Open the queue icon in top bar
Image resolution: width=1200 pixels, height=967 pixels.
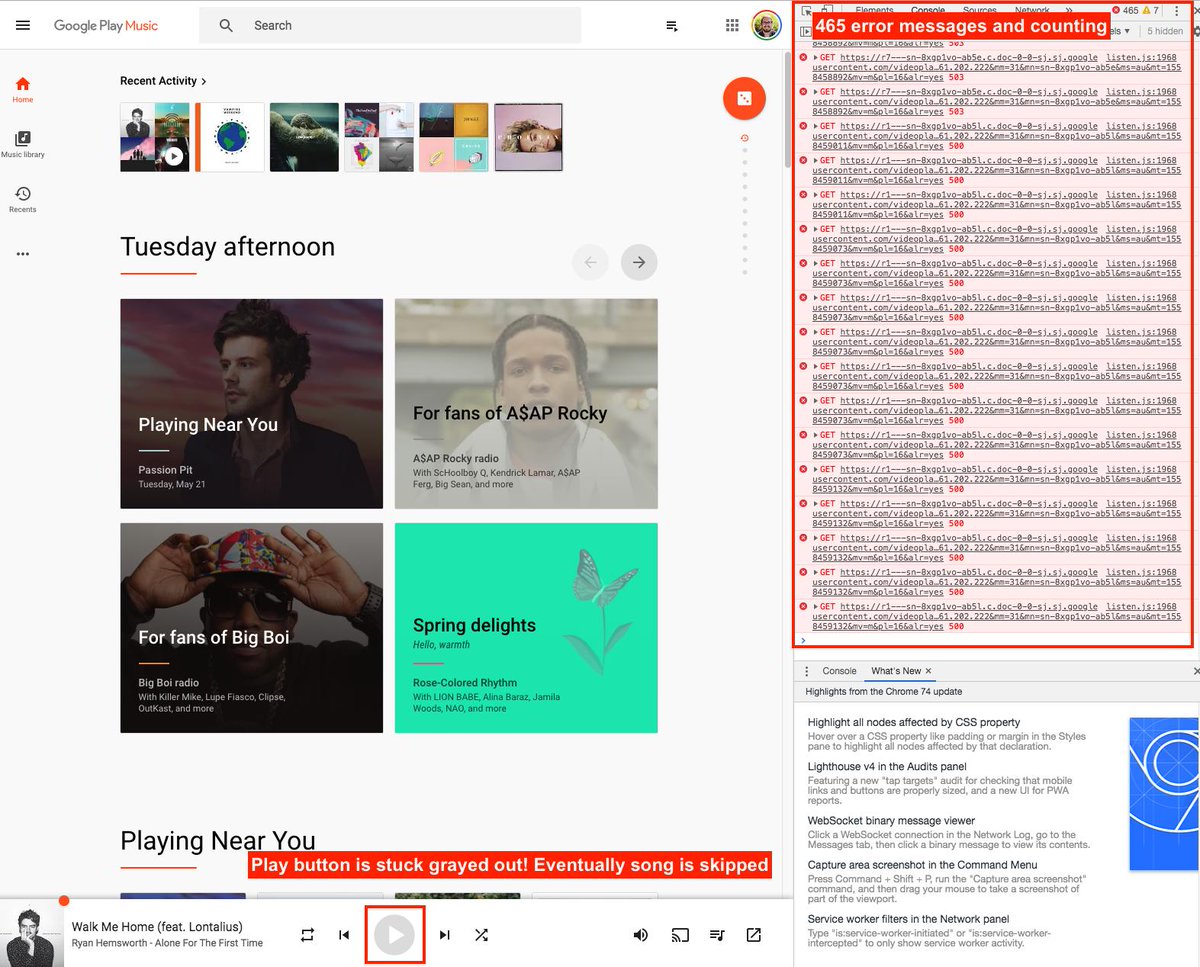click(x=672, y=26)
